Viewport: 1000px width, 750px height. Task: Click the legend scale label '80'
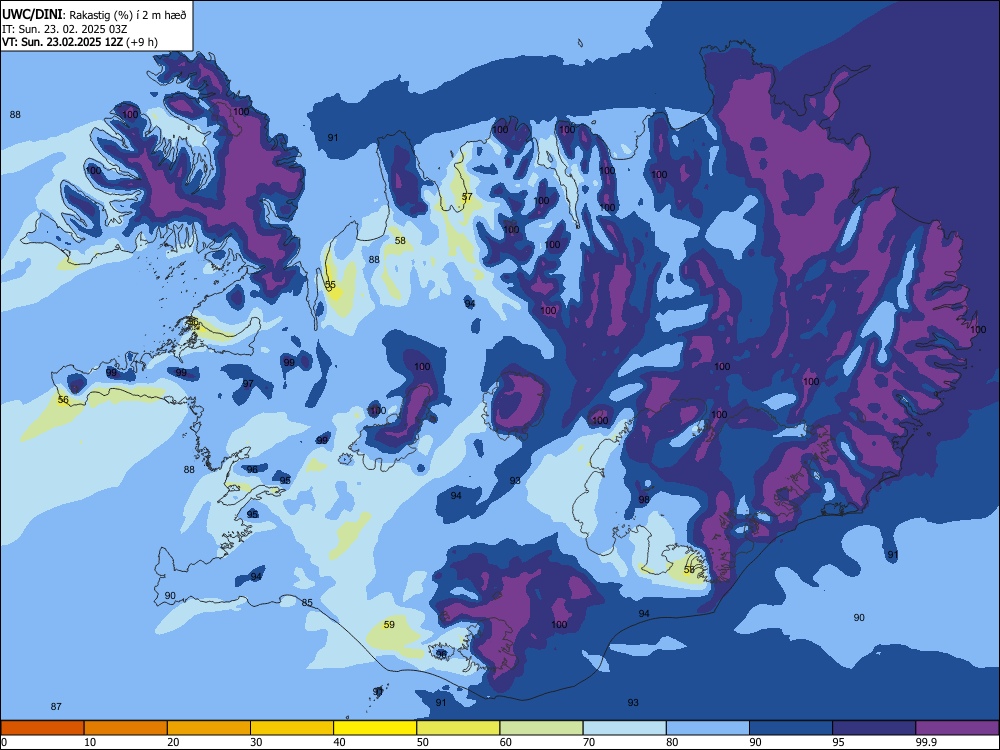[x=672, y=742]
